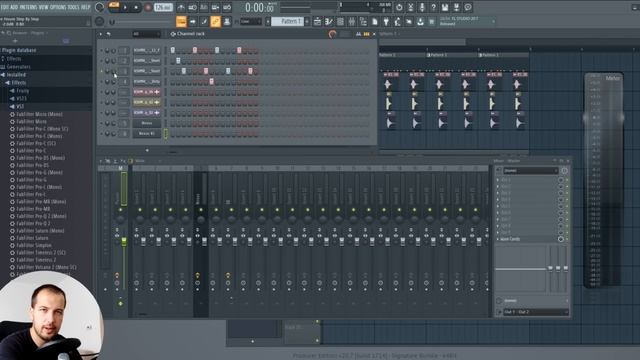Select FabFilter Simplon in browser

point(34,245)
